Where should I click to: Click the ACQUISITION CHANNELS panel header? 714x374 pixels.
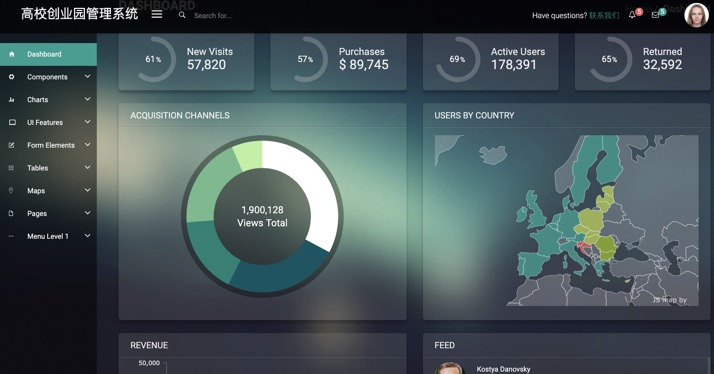coord(180,116)
